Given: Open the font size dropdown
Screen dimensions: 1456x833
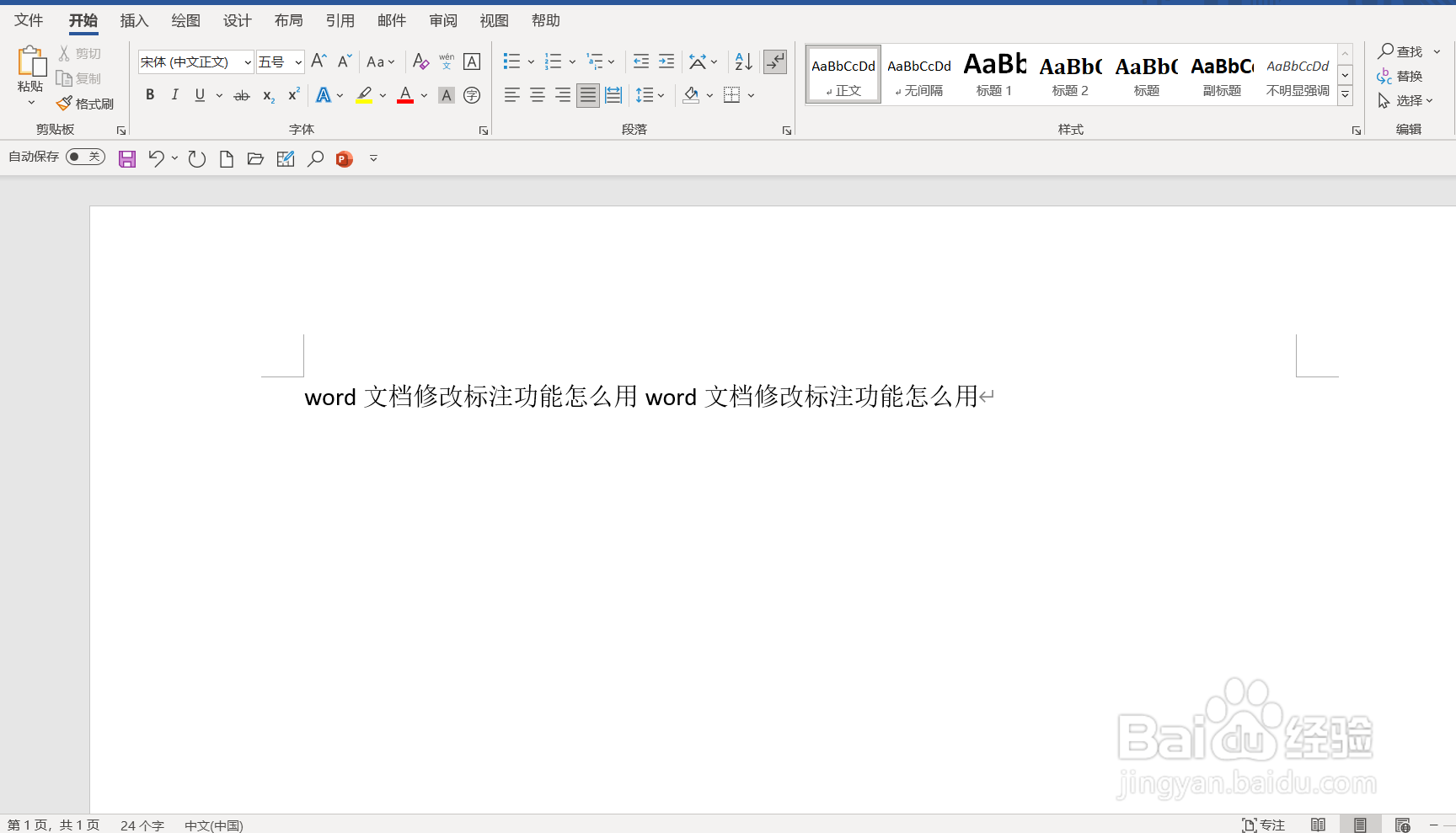Looking at the screenshot, I should (x=298, y=62).
